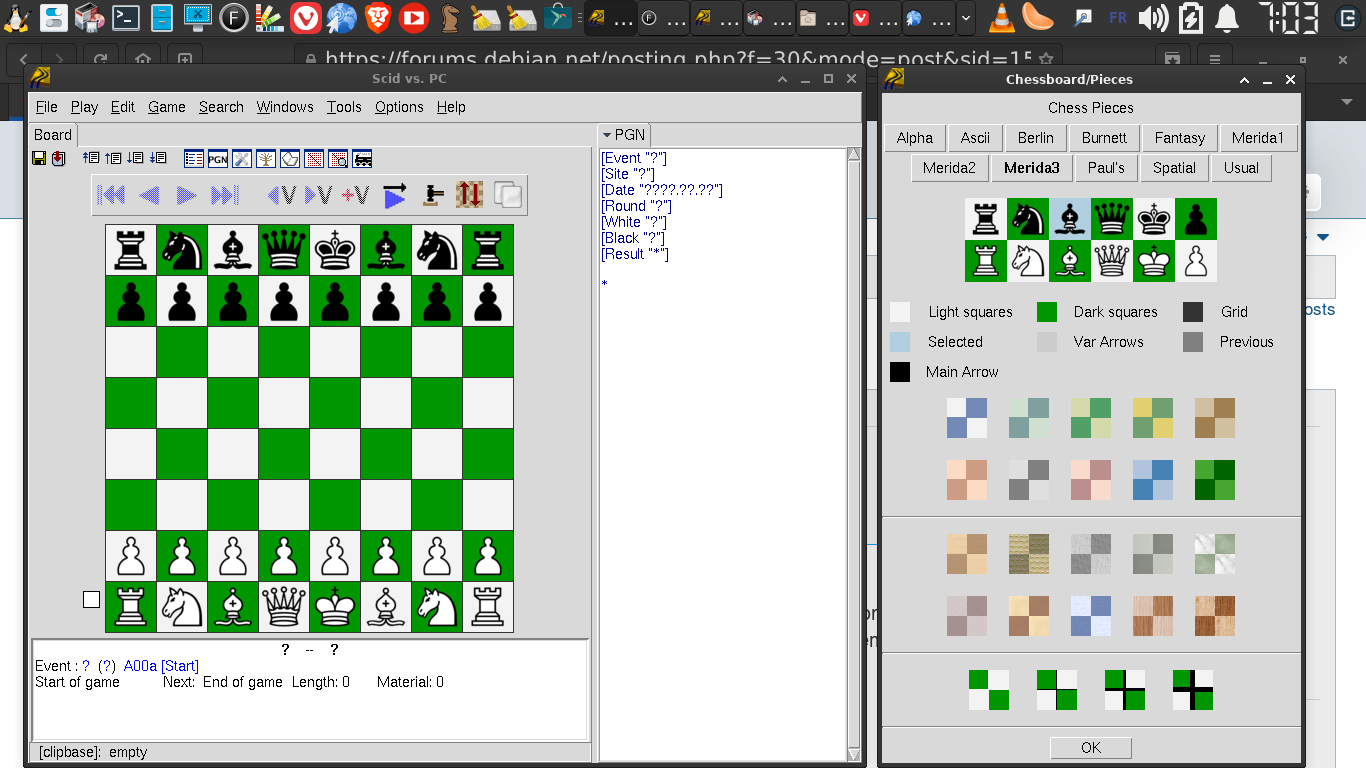Open the game list window icon

(194, 158)
